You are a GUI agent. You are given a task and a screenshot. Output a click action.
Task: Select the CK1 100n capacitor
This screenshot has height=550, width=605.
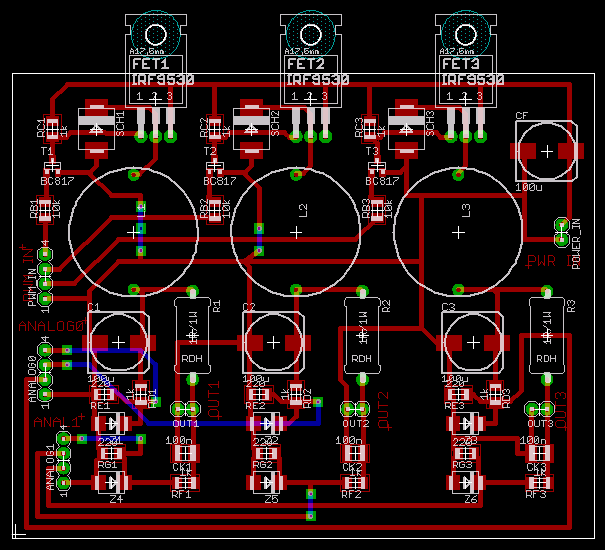tap(185, 453)
